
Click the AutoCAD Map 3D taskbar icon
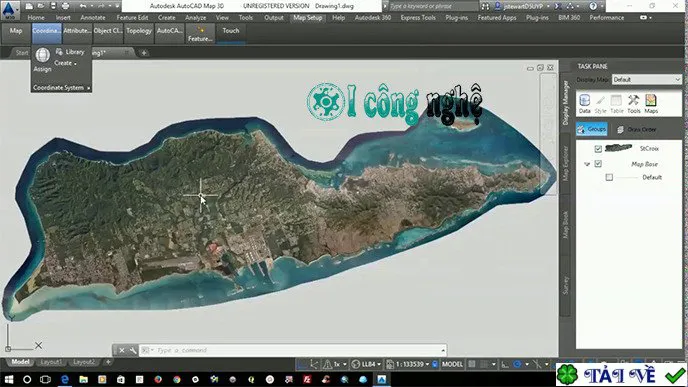pos(382,380)
